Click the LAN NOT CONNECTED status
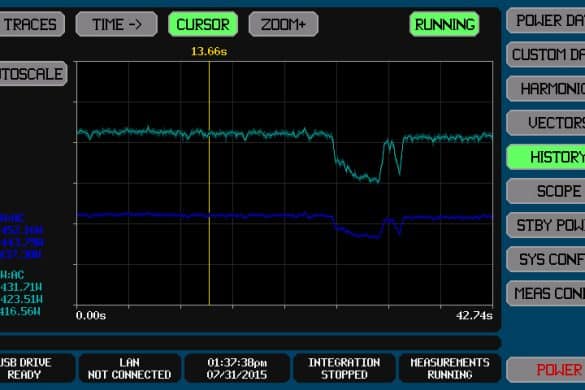 tap(129, 368)
